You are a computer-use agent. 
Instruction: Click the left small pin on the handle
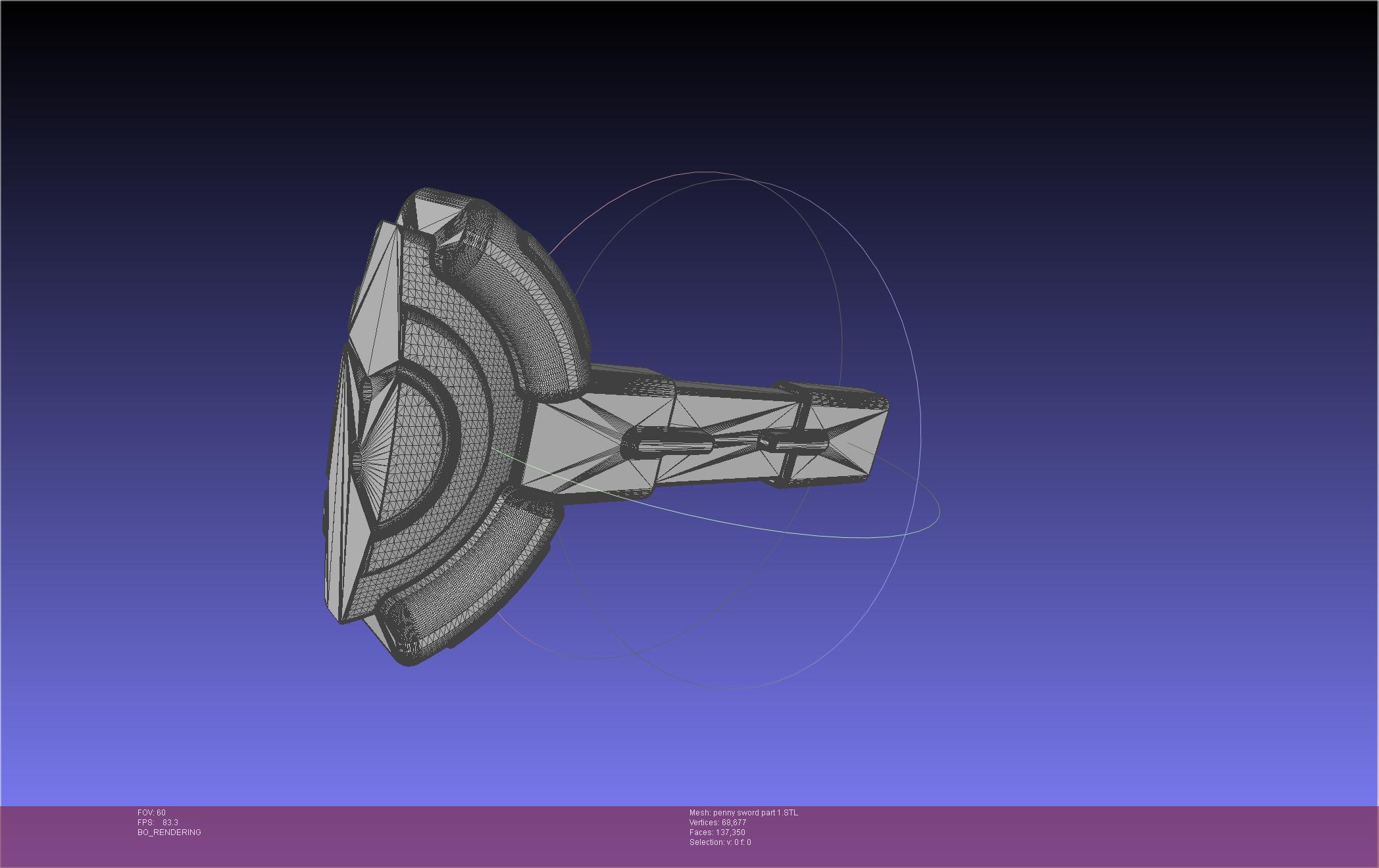click(x=668, y=441)
